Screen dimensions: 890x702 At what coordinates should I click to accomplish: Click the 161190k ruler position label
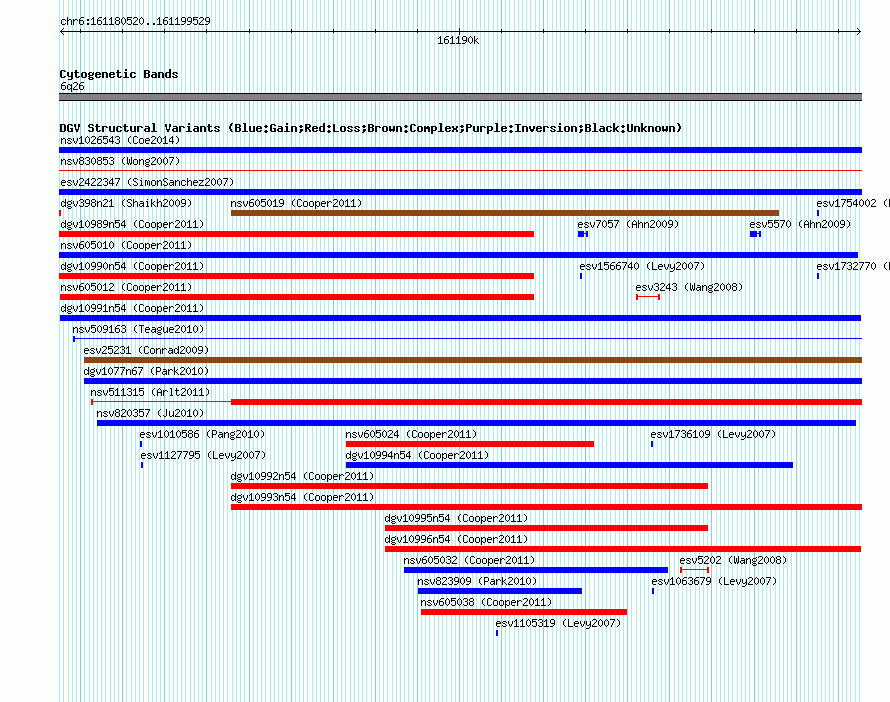(x=457, y=40)
